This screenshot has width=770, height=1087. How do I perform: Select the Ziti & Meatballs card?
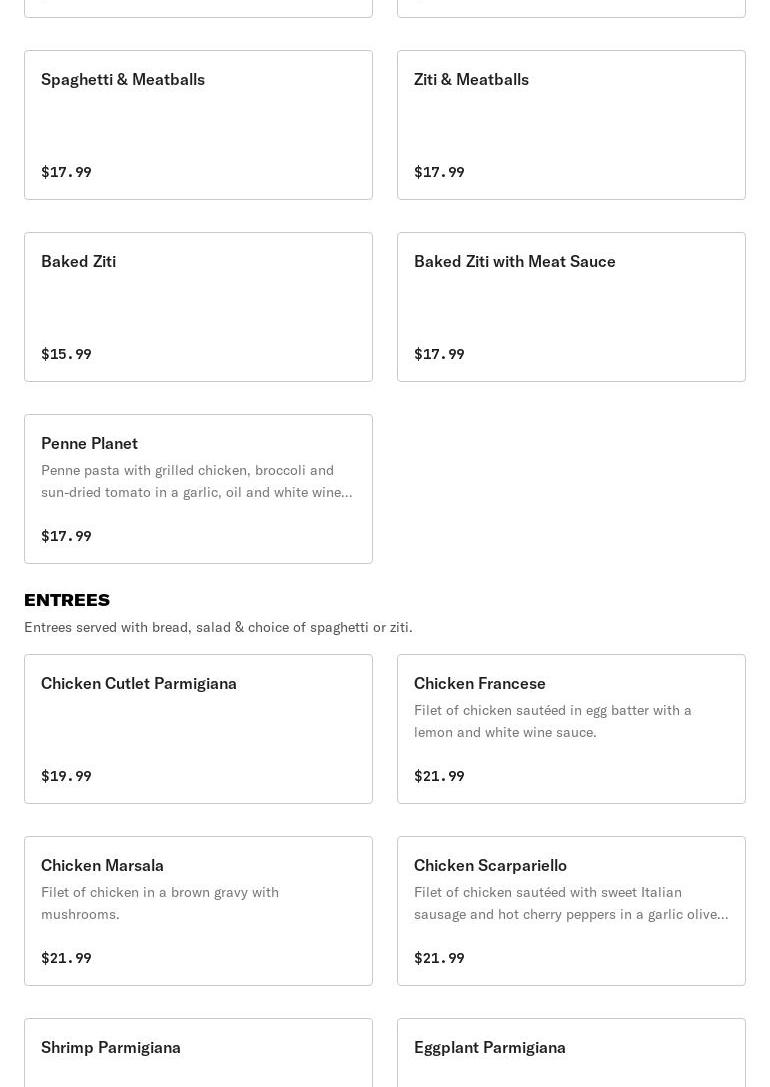point(571,124)
